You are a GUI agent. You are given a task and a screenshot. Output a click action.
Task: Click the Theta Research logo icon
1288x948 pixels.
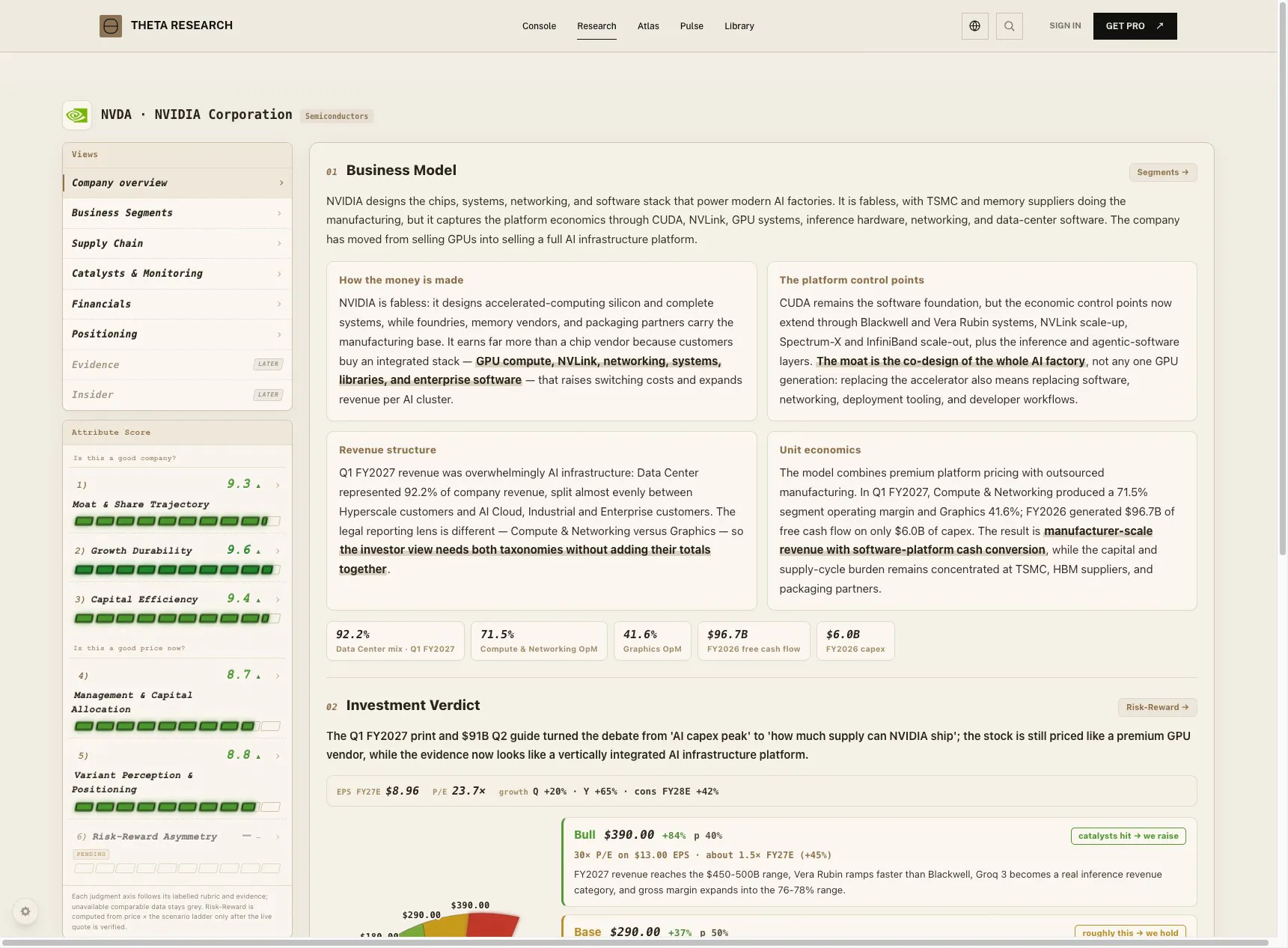click(x=111, y=26)
